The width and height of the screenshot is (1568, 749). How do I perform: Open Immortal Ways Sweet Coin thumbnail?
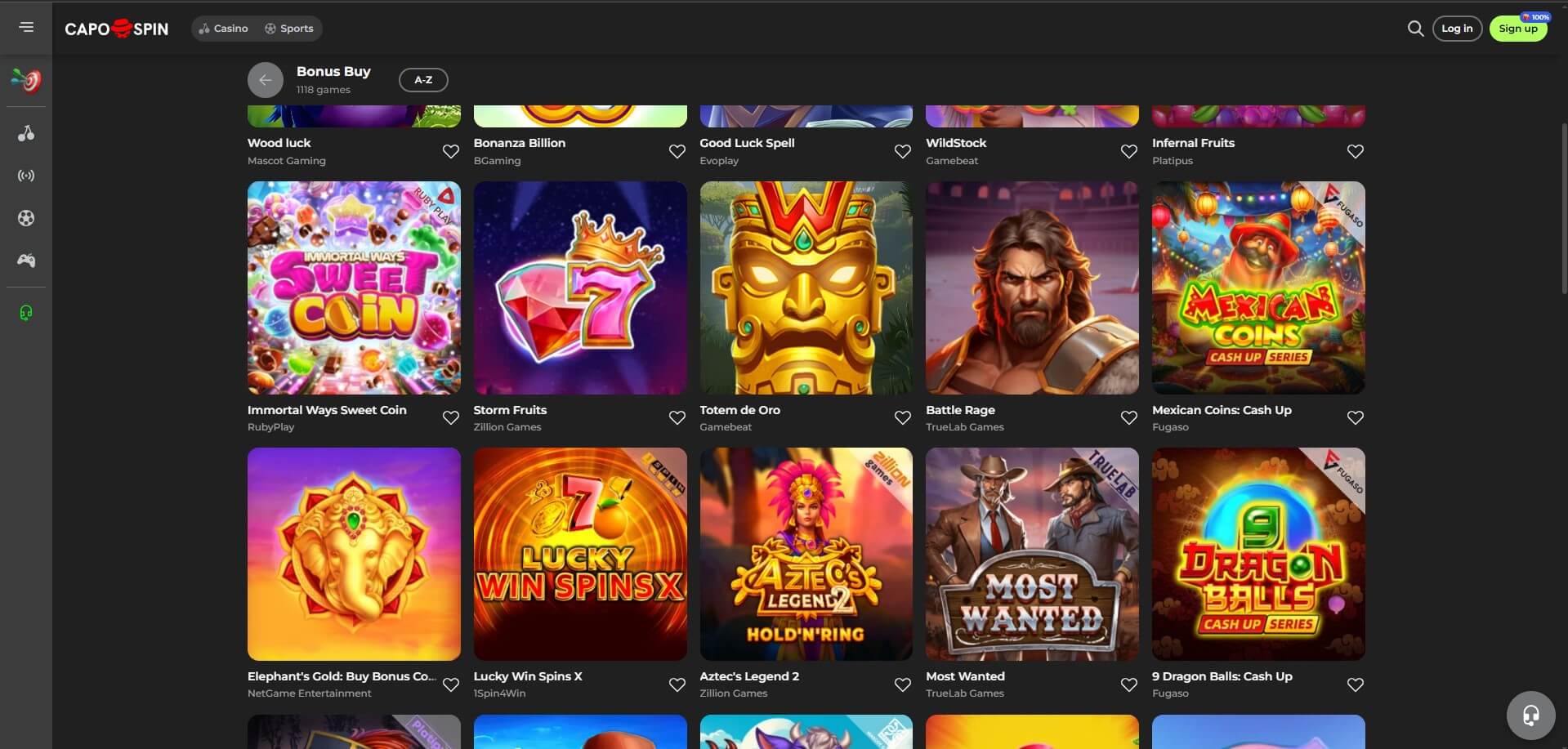point(354,288)
